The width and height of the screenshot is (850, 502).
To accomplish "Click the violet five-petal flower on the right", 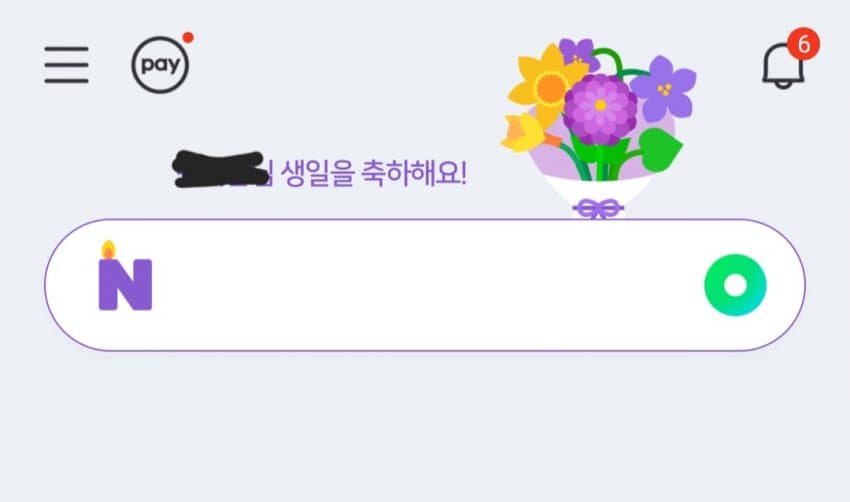I will 664,88.
